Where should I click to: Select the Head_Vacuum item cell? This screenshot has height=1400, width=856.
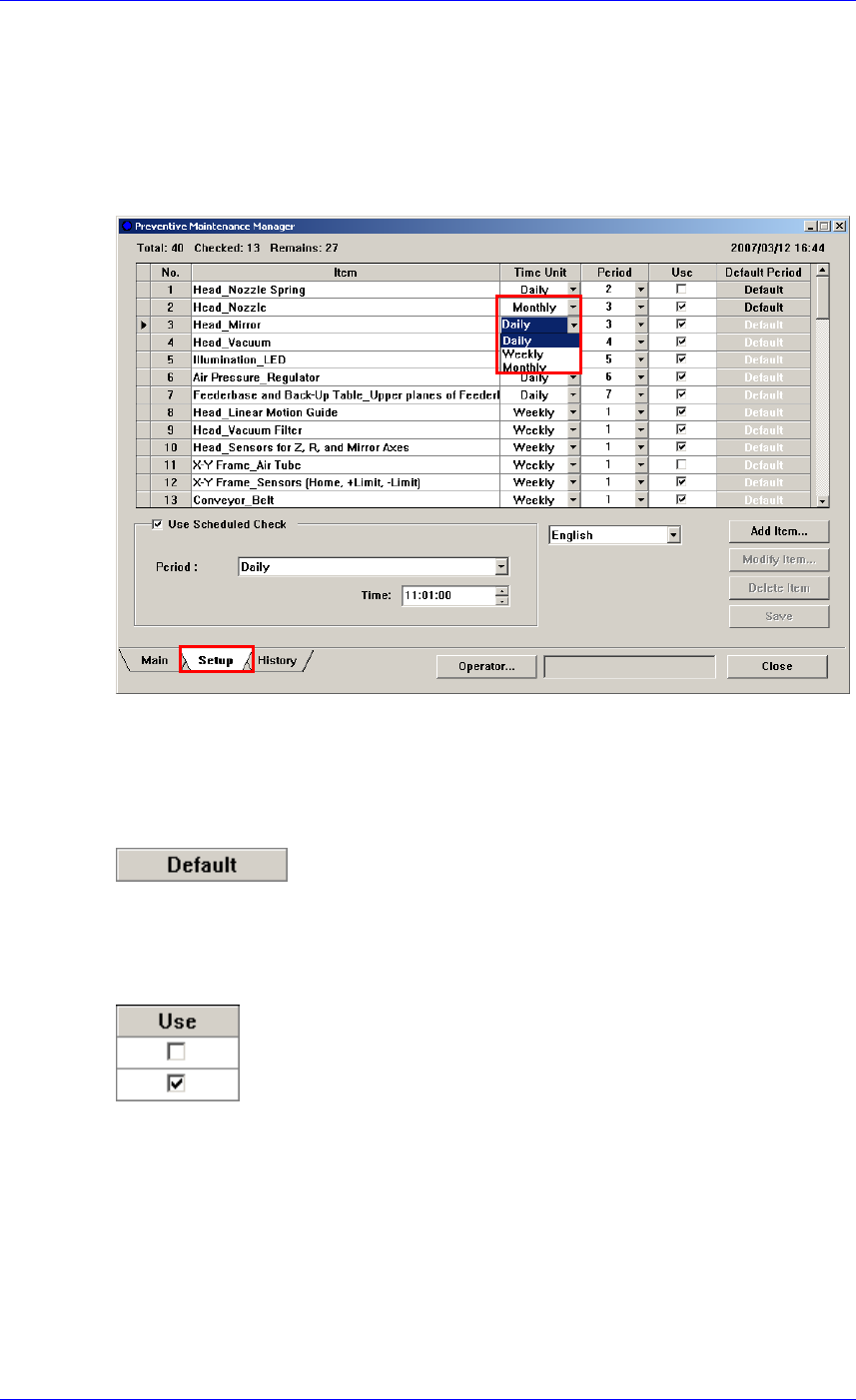point(345,343)
